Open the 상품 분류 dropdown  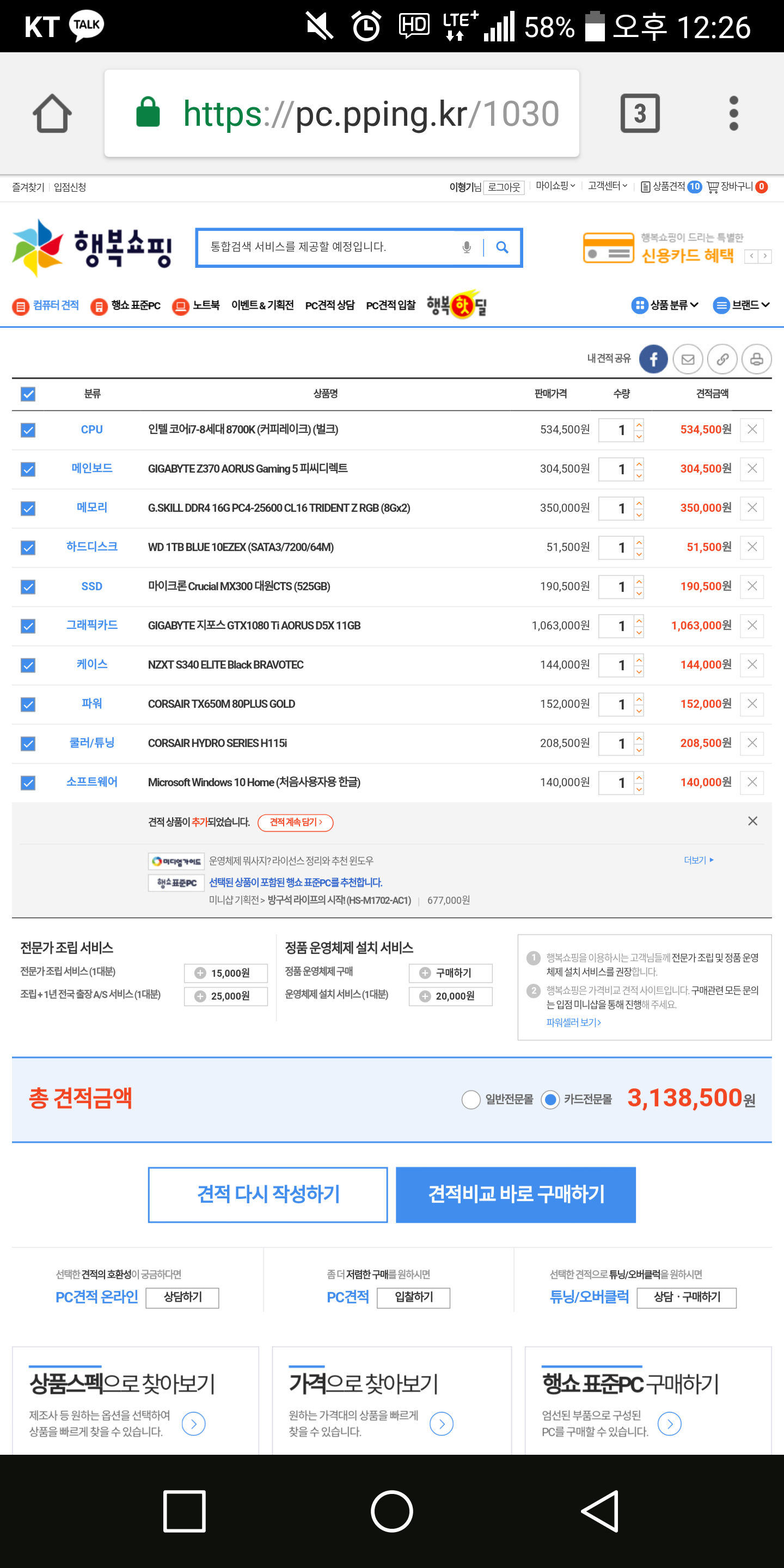(x=665, y=305)
